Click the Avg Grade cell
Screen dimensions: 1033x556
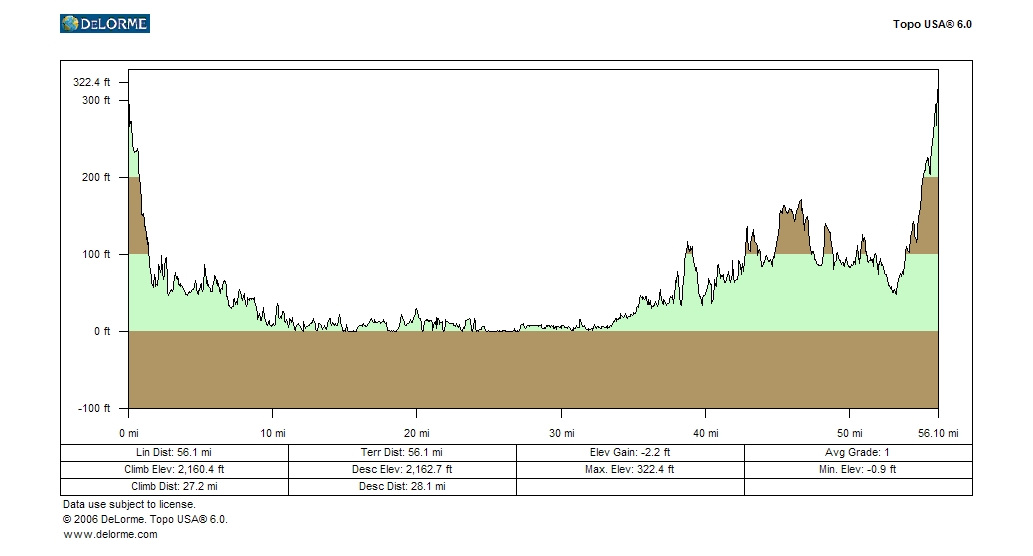(x=858, y=452)
